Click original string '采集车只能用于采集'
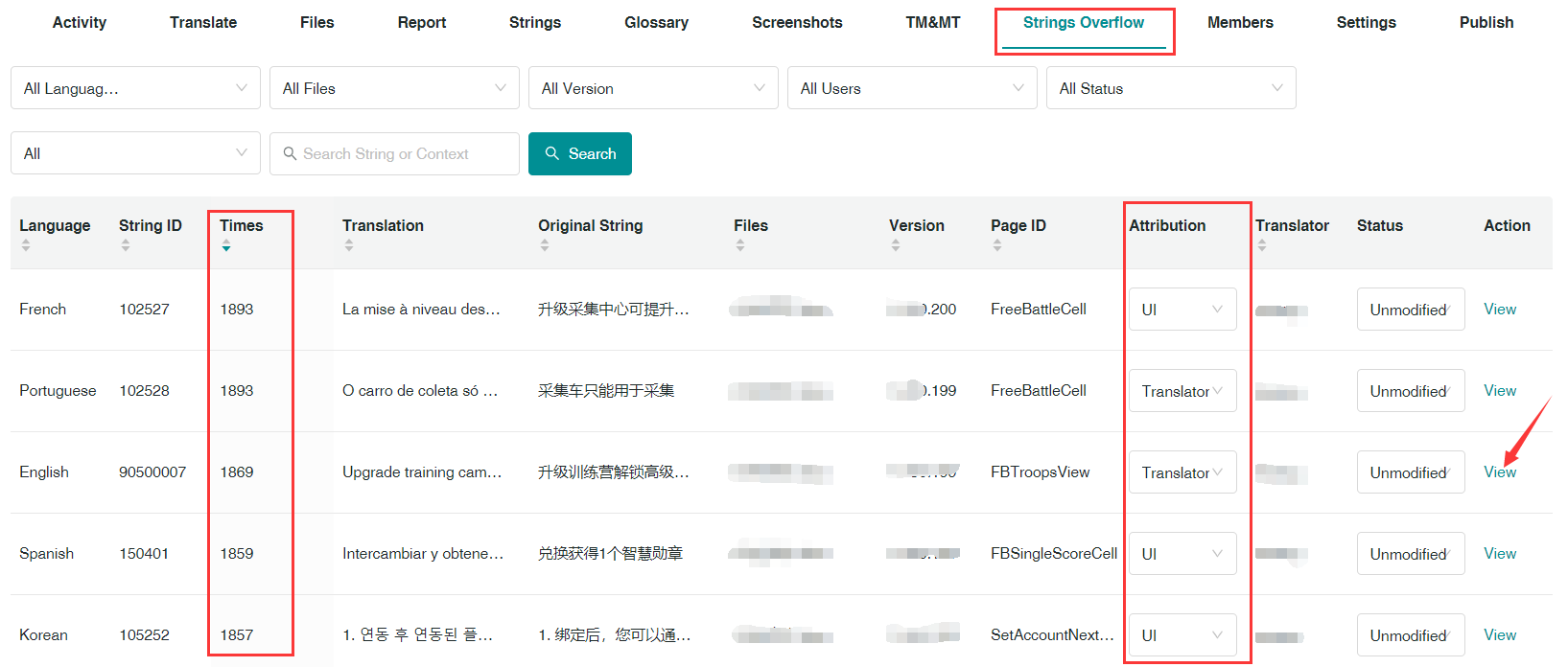Screen dimensions: 1568x667 (606, 390)
